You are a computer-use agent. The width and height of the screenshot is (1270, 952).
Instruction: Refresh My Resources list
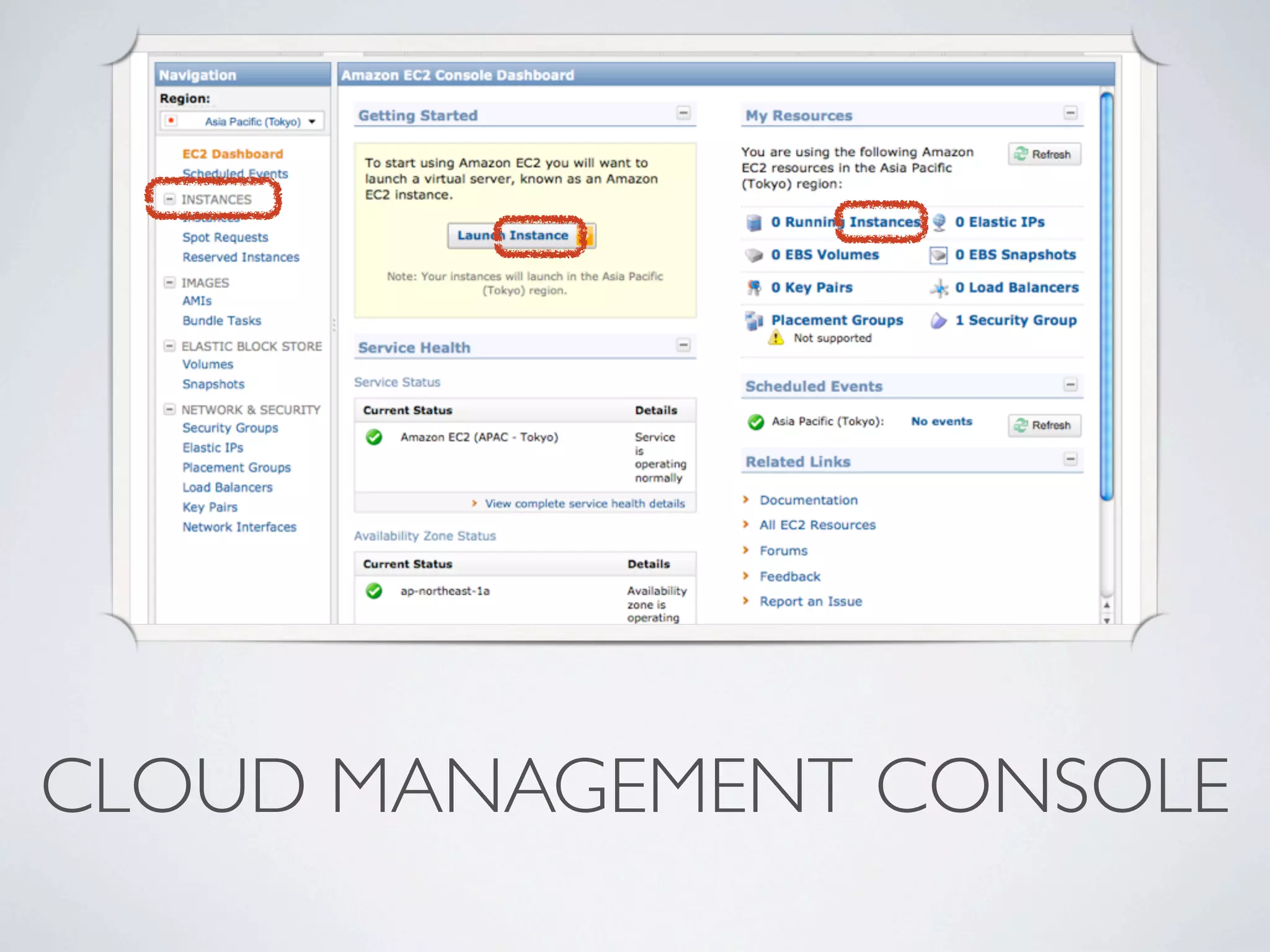tap(1044, 154)
